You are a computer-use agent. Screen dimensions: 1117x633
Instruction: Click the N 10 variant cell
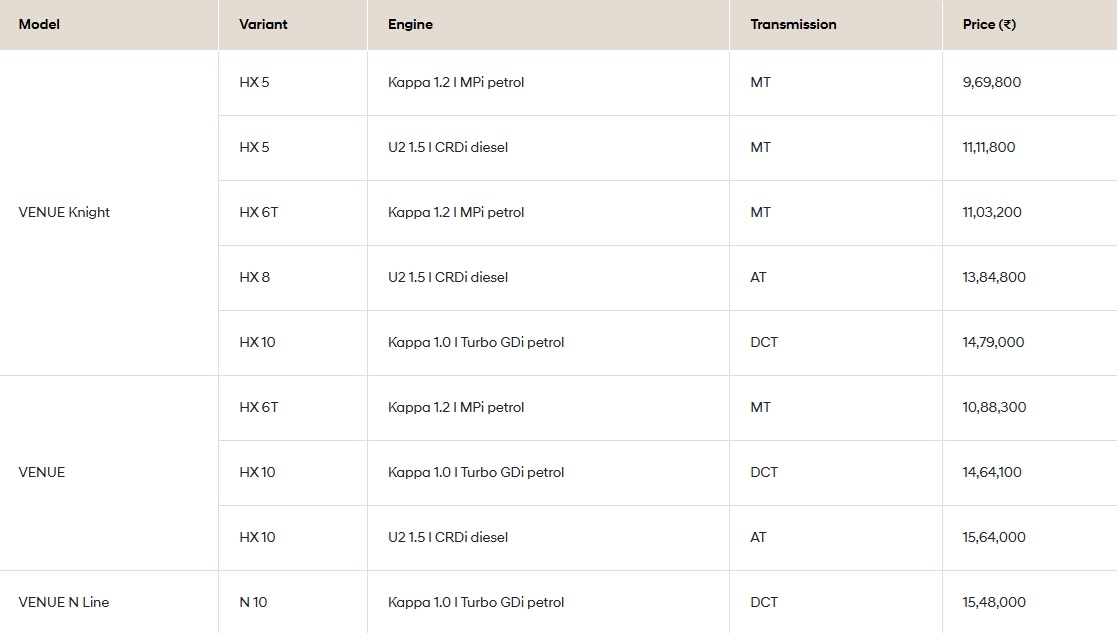pos(253,602)
